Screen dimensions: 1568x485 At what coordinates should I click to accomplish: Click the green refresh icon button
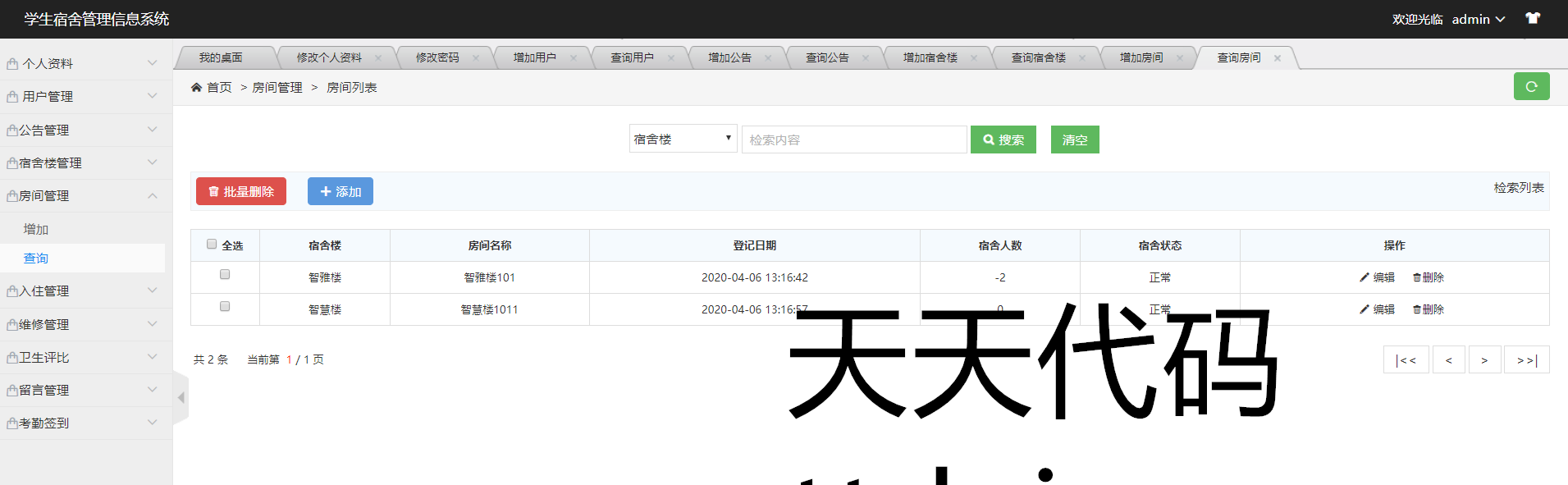click(x=1530, y=86)
